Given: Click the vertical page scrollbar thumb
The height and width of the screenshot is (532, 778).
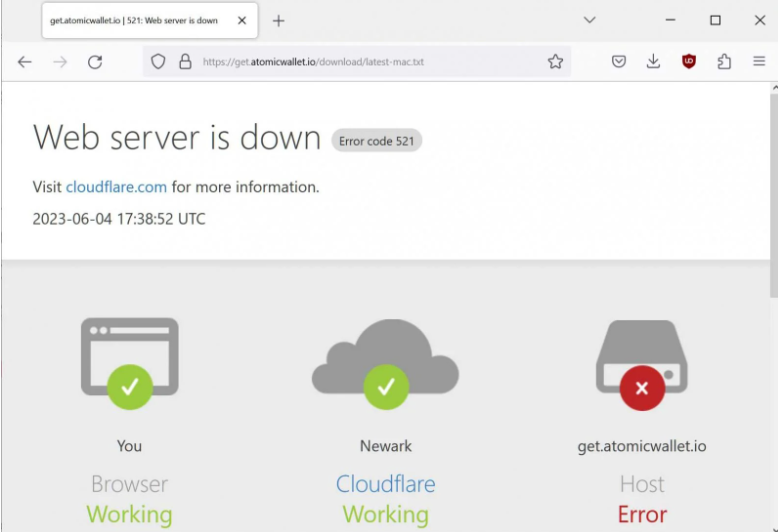Looking at the screenshot, I should click(774, 196).
